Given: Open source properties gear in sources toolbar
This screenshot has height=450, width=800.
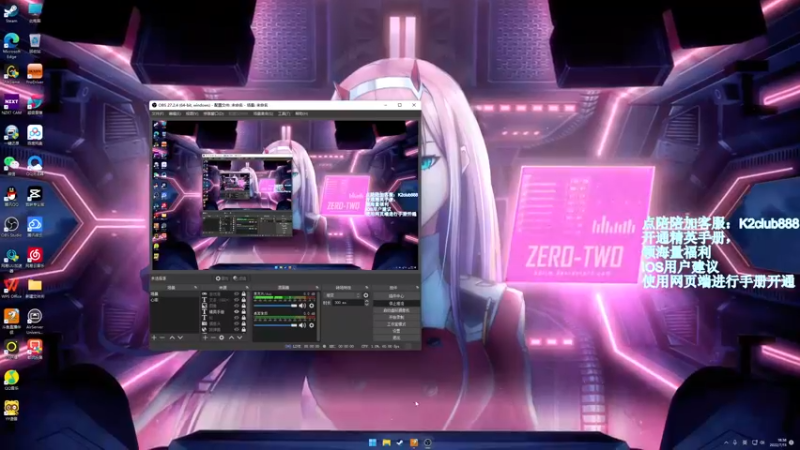Looking at the screenshot, I should tap(221, 337).
